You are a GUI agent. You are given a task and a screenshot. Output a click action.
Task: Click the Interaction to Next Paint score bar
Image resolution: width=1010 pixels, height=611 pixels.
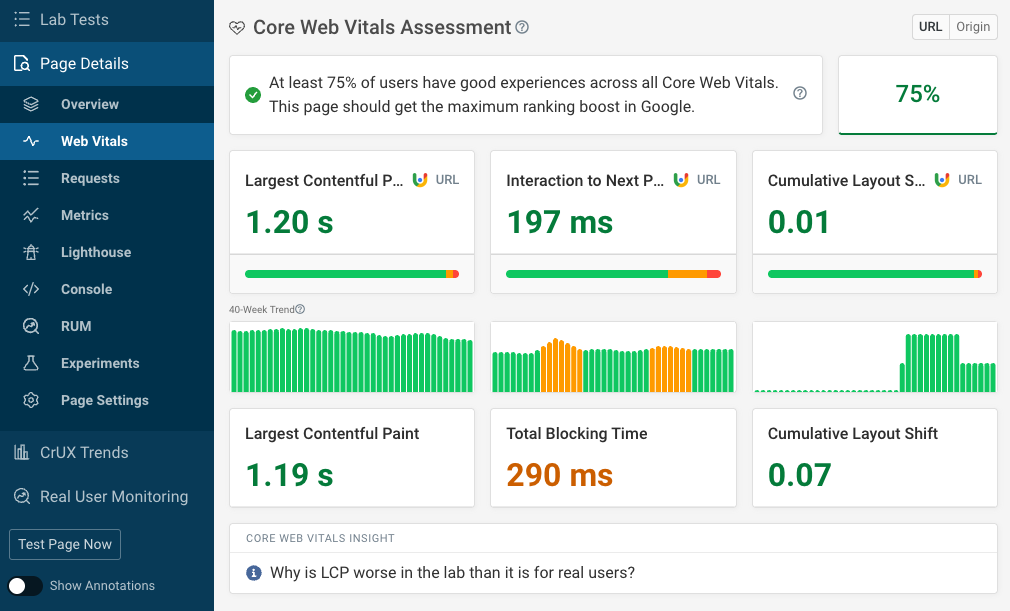point(613,273)
